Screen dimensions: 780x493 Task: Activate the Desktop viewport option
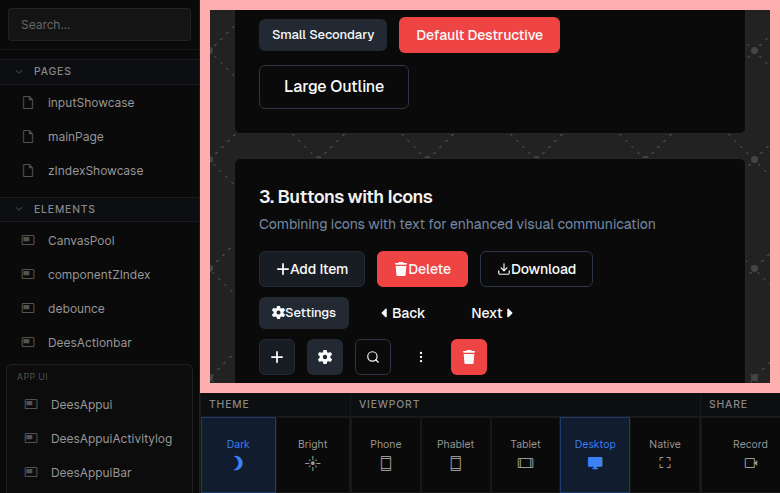pyautogui.click(x=595, y=454)
